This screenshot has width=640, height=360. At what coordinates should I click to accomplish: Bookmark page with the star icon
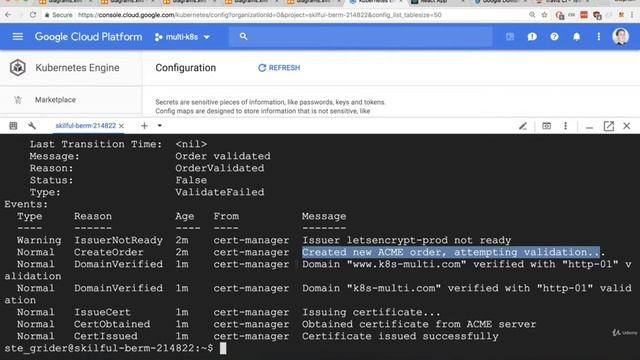pos(544,15)
